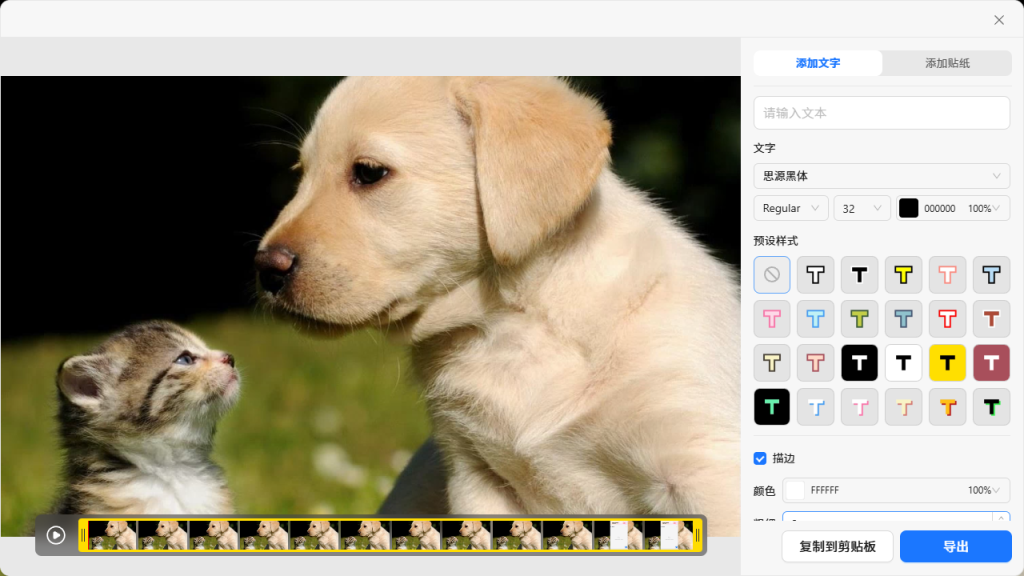Screen dimensions: 1024x576
Task: Choose the pink T preset style
Action: pos(771,319)
